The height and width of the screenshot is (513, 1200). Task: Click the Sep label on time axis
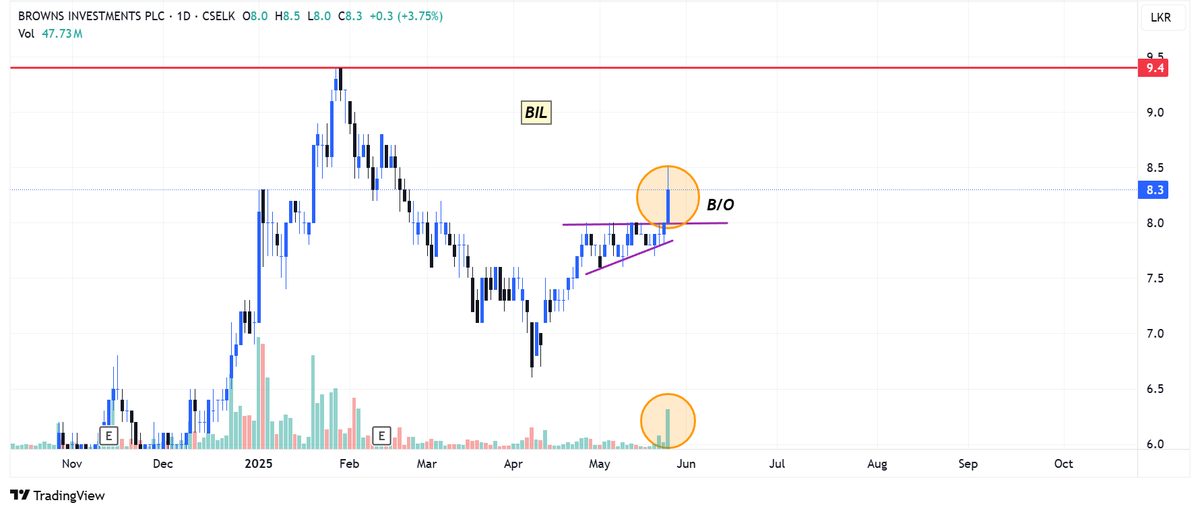pos(967,464)
